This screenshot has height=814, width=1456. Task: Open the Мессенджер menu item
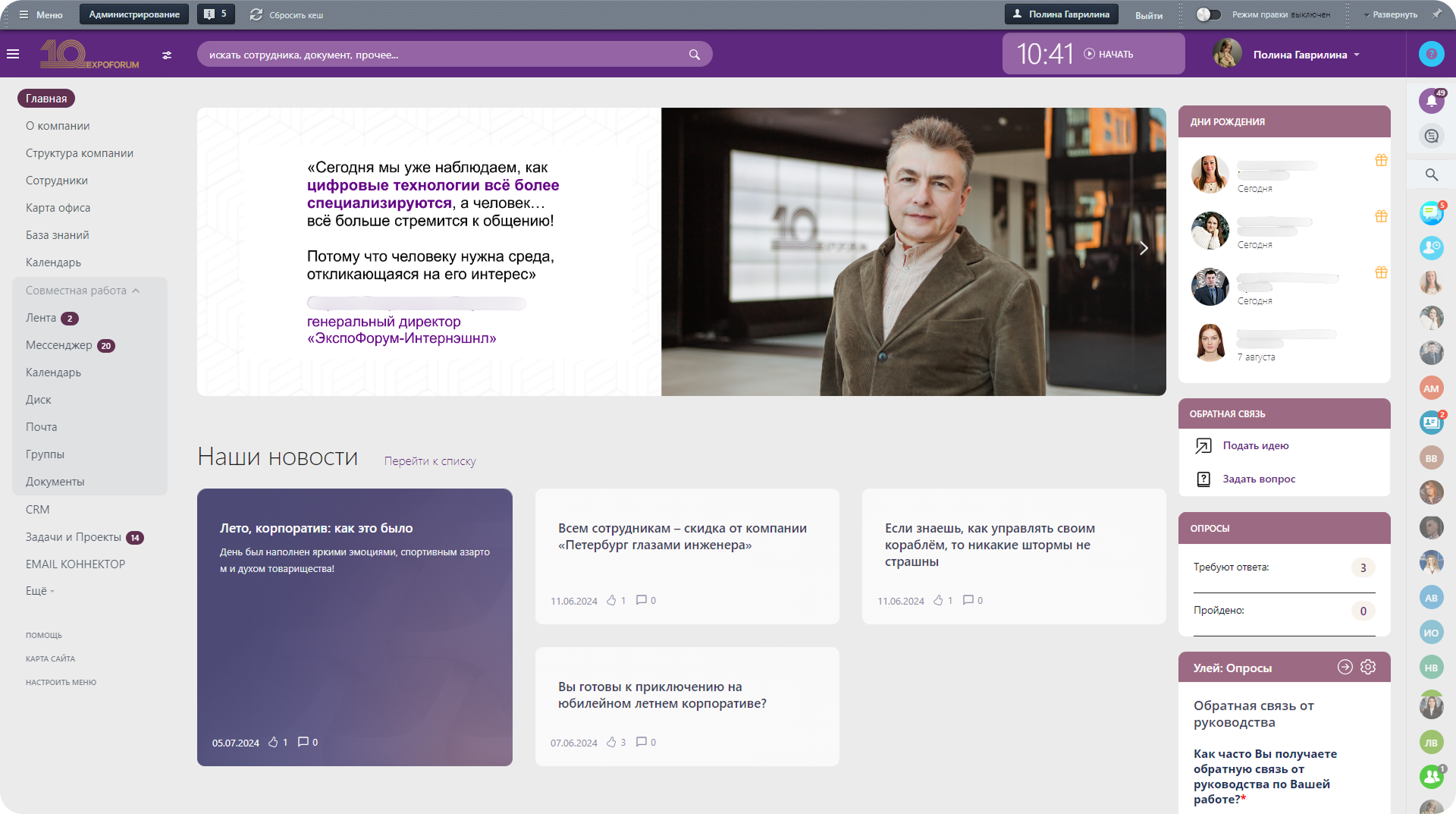[x=59, y=345]
